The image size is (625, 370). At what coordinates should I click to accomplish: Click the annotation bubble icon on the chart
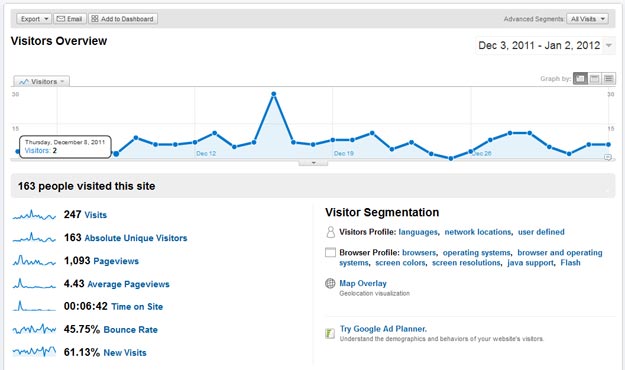[x=608, y=157]
